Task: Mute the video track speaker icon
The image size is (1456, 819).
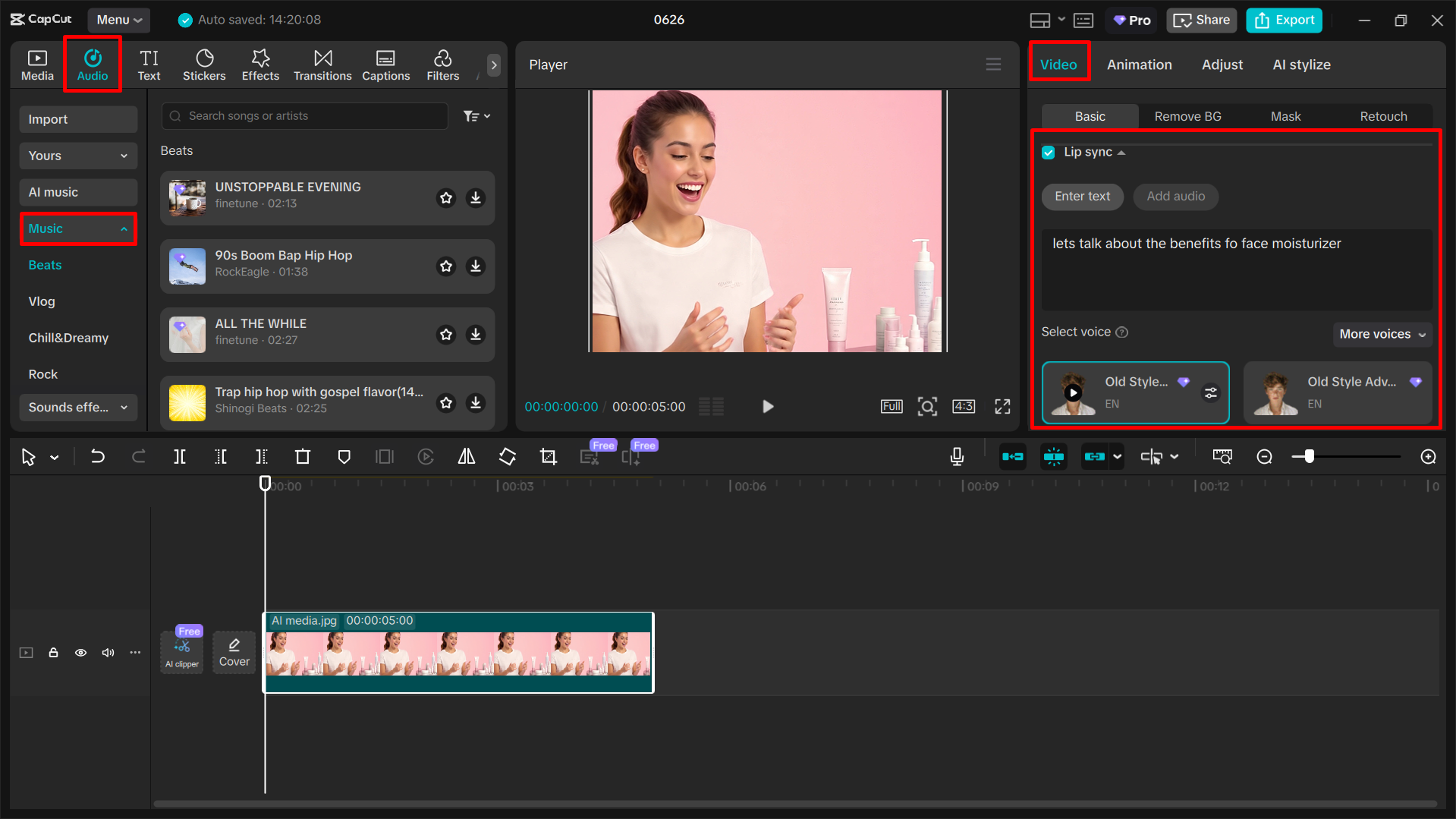Action: point(108,652)
